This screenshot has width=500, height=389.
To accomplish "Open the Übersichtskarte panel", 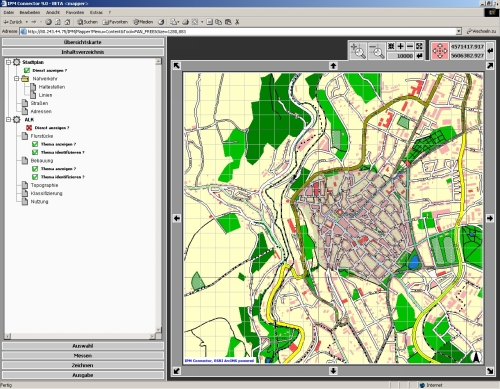I will tap(83, 42).
